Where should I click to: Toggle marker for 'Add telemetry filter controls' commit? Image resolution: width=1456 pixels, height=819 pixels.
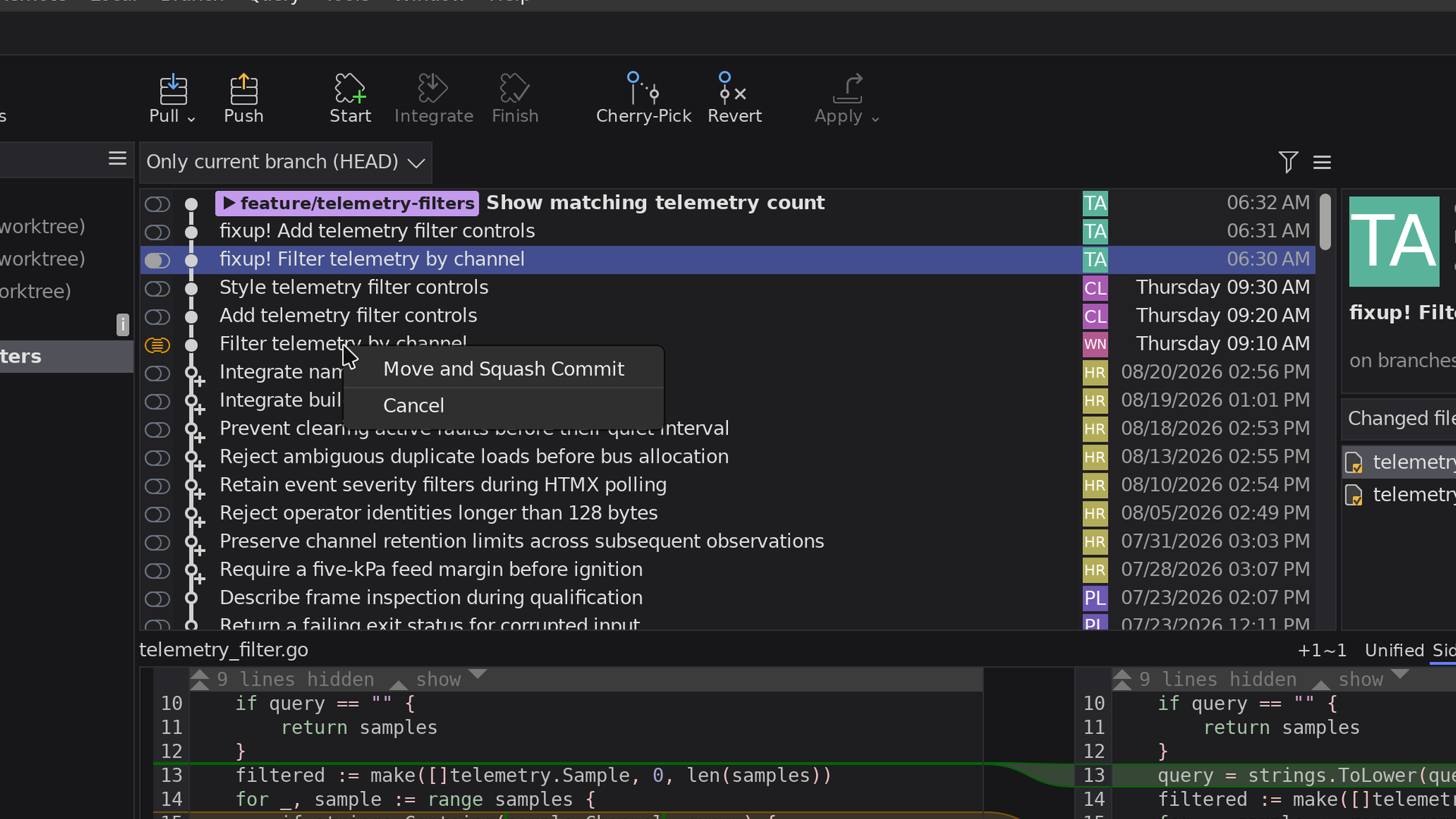pyautogui.click(x=157, y=317)
